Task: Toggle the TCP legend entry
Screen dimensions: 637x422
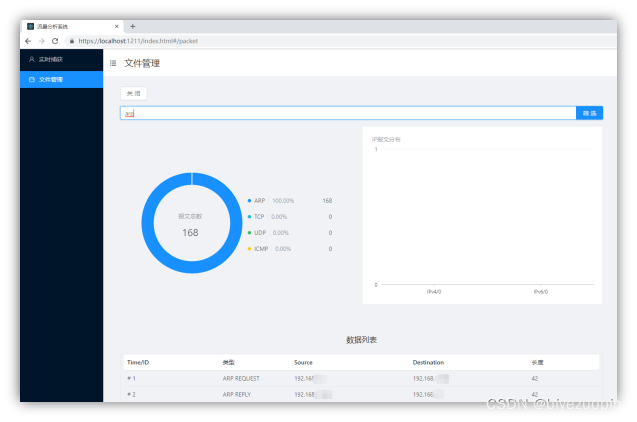Action: [256, 217]
